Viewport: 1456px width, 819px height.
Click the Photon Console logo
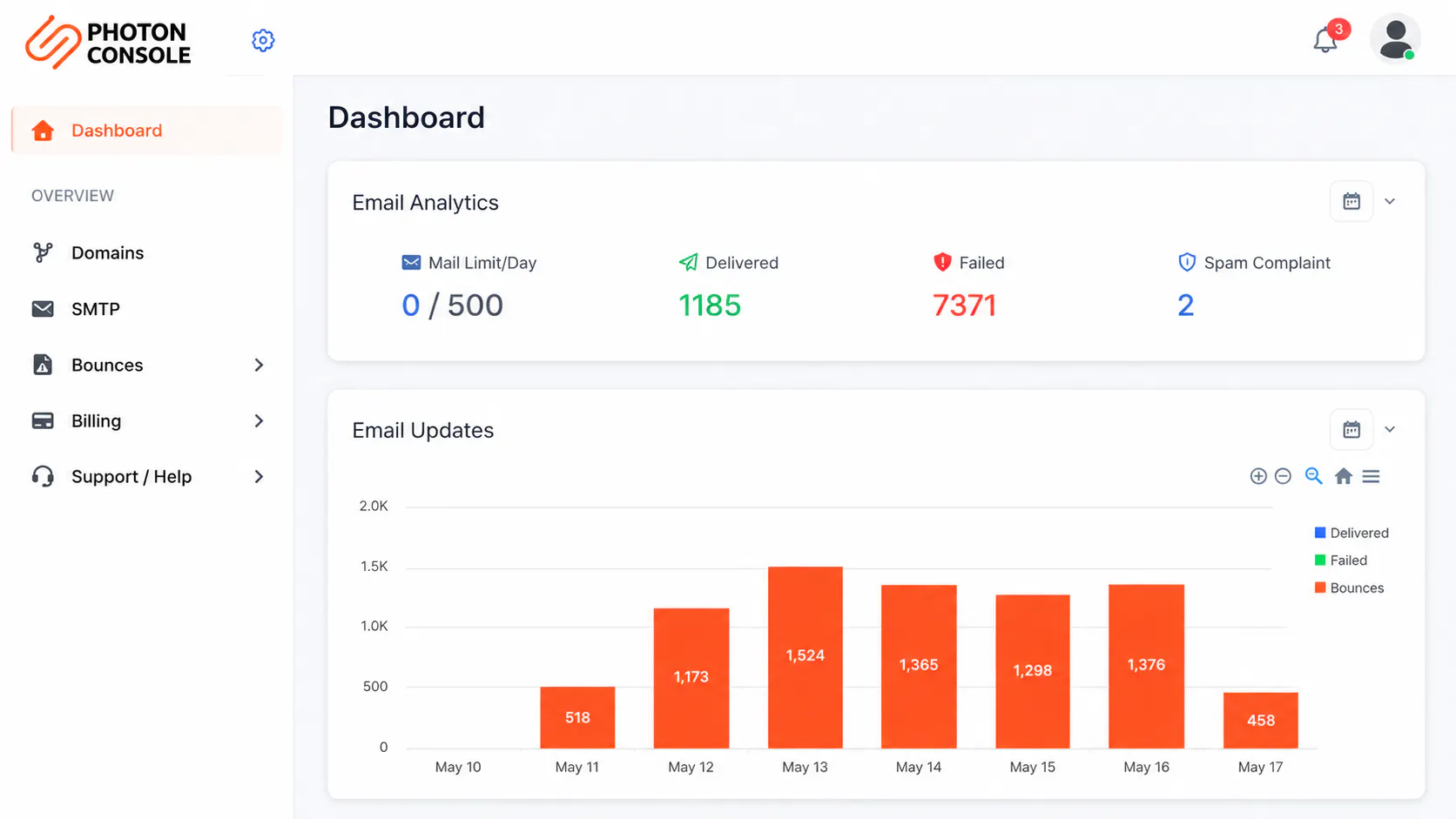108,42
